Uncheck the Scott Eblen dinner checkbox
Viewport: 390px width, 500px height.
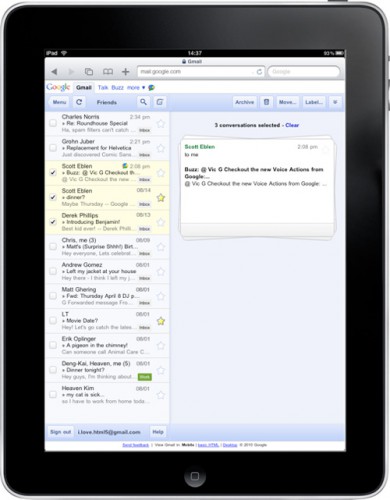(x=53, y=197)
